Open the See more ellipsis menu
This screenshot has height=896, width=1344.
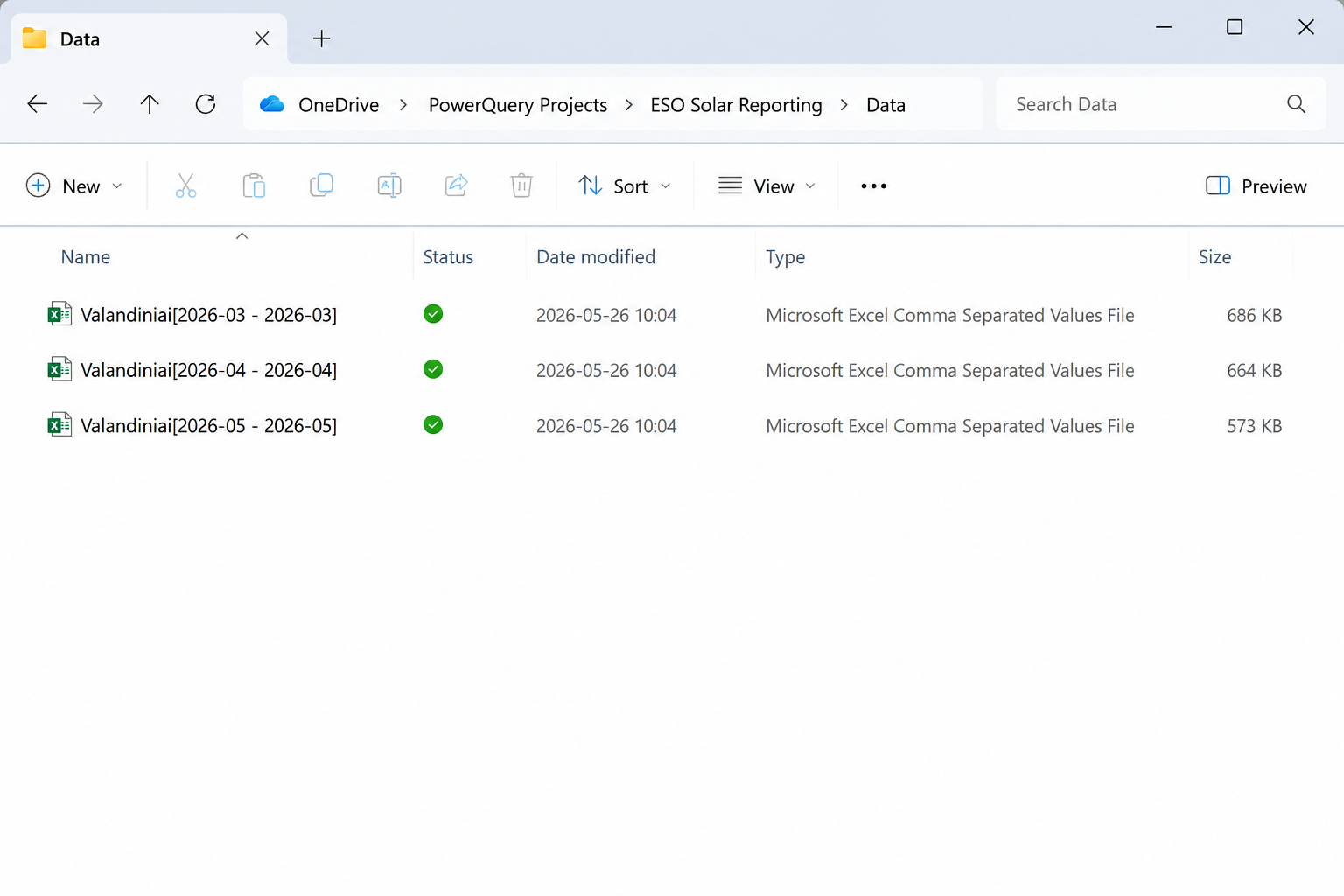(873, 185)
